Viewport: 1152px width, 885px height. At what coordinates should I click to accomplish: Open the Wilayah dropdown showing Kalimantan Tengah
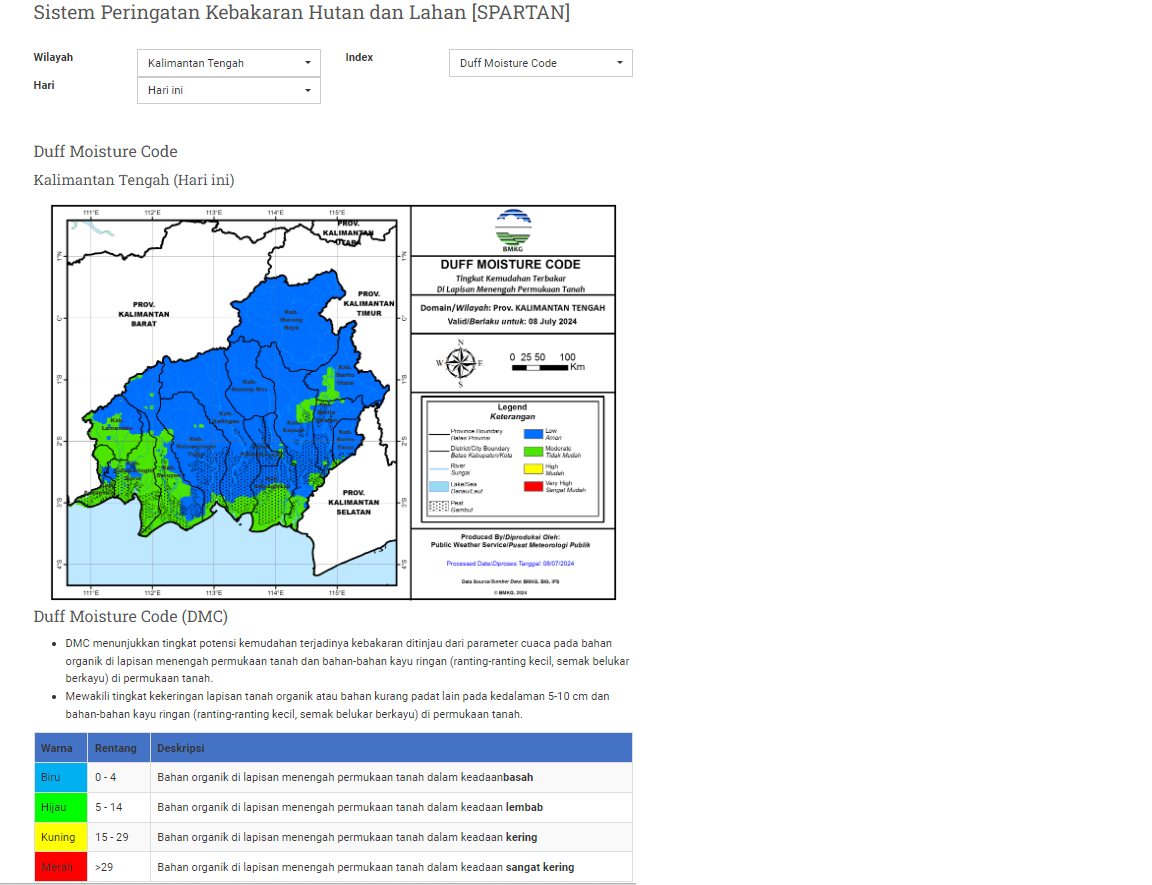228,63
